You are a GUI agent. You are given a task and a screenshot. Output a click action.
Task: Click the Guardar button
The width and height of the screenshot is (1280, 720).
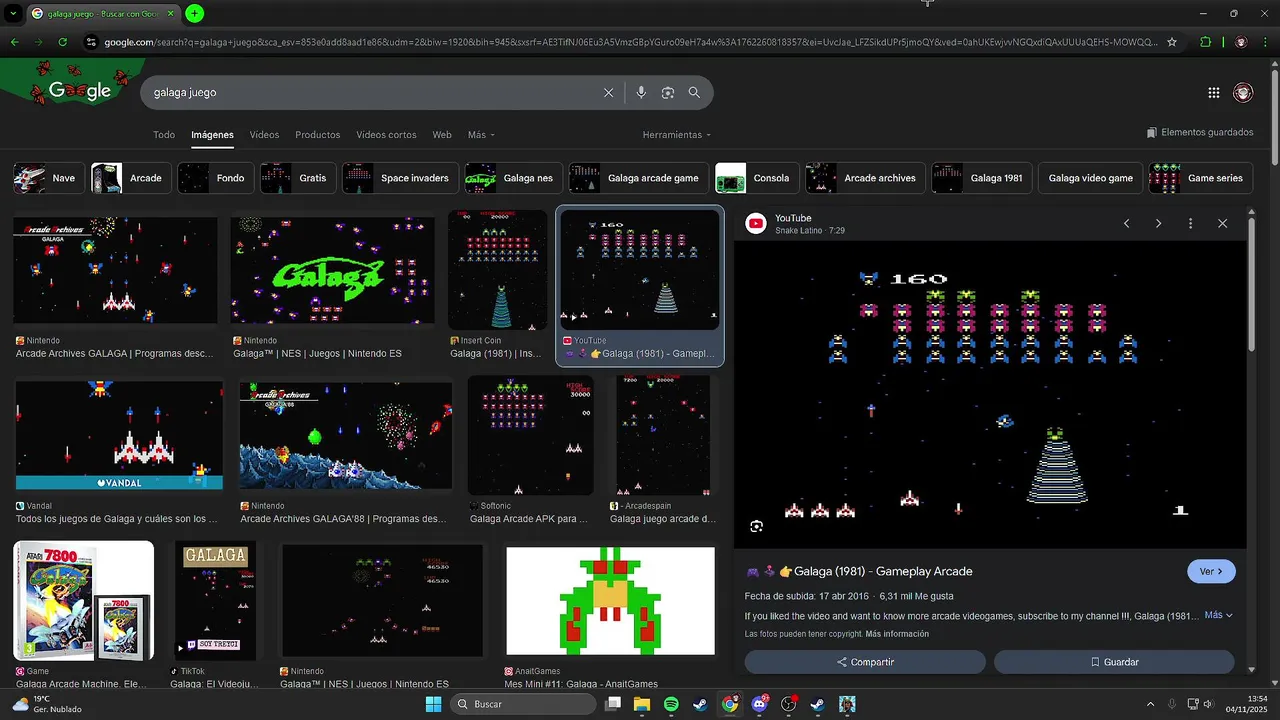click(x=1114, y=662)
